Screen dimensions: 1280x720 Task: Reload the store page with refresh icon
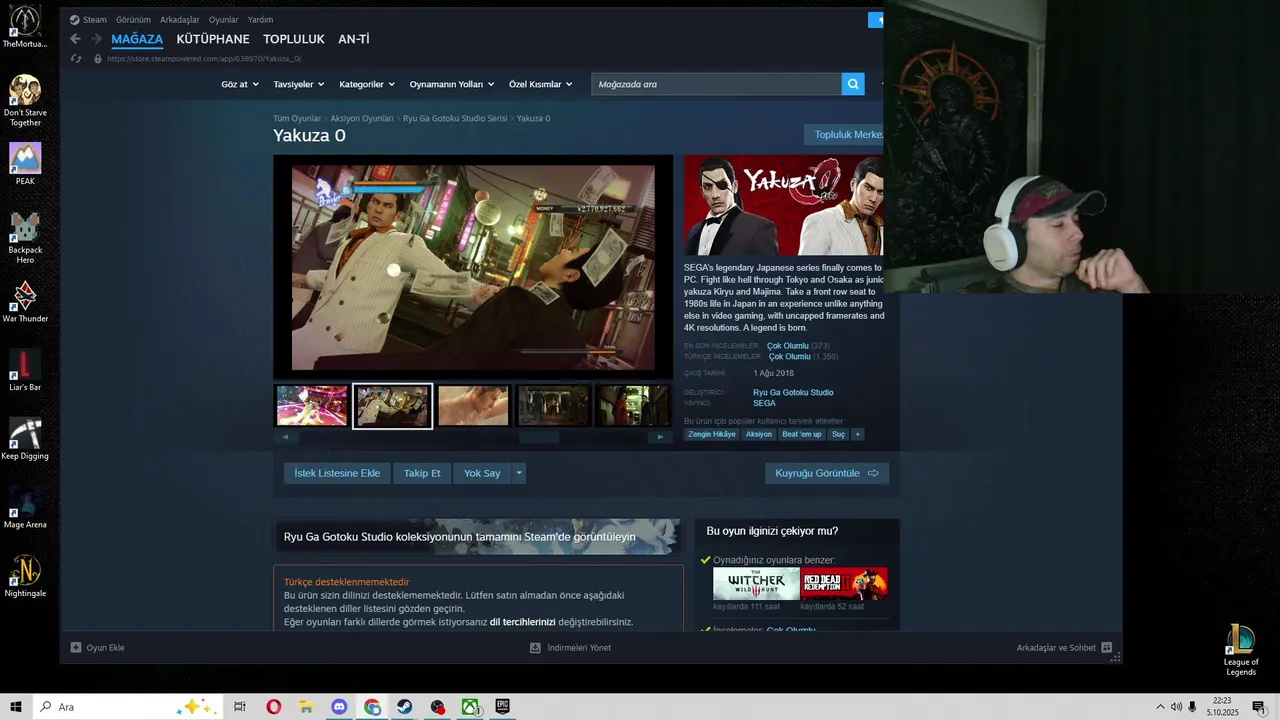pyautogui.click(x=76, y=59)
